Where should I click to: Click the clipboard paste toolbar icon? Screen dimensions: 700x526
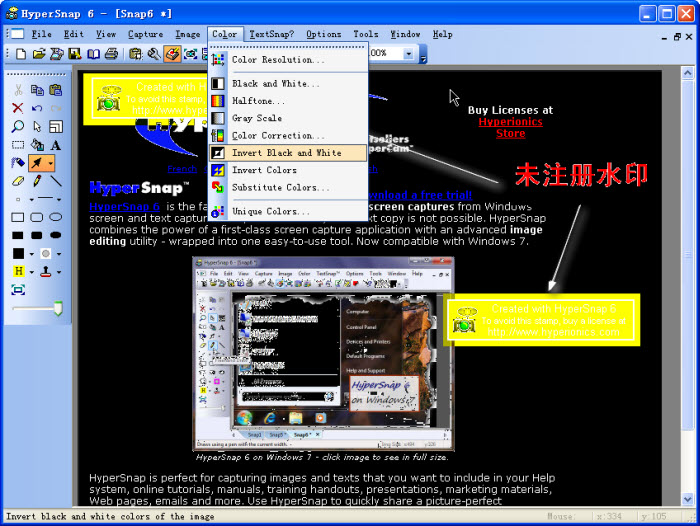(x=135, y=54)
